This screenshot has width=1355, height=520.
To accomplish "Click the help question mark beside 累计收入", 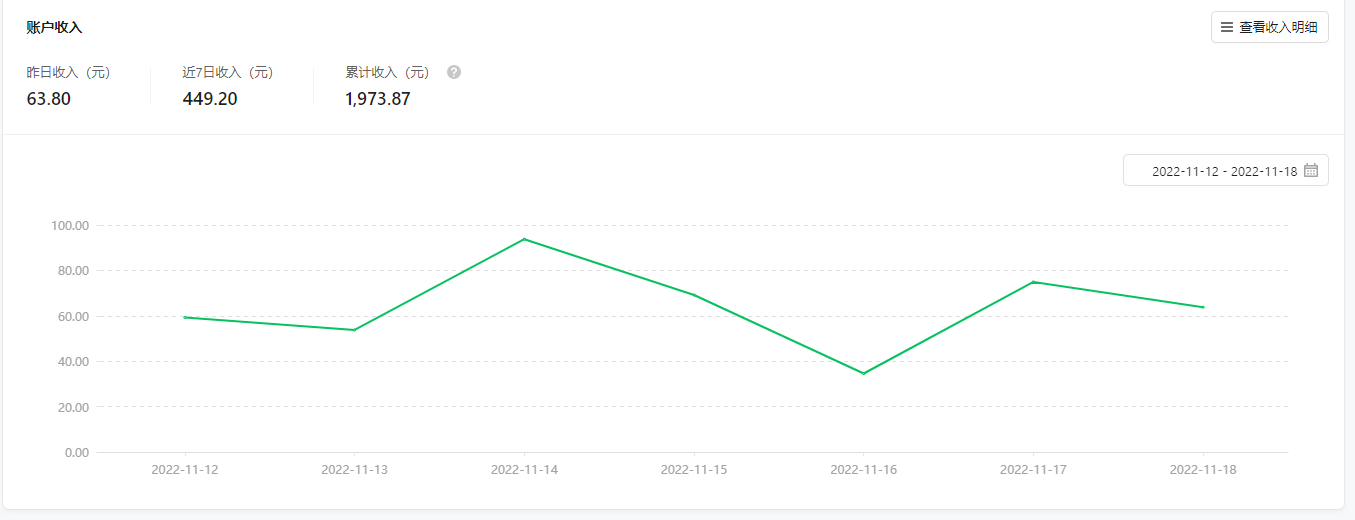I will (454, 72).
